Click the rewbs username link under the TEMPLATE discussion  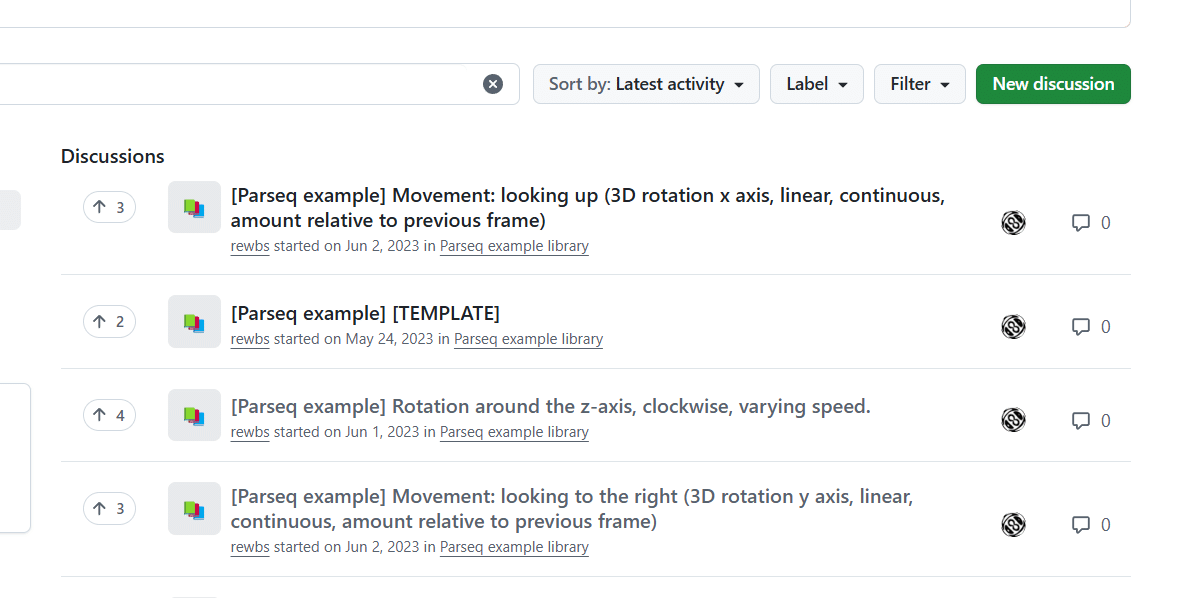point(249,339)
